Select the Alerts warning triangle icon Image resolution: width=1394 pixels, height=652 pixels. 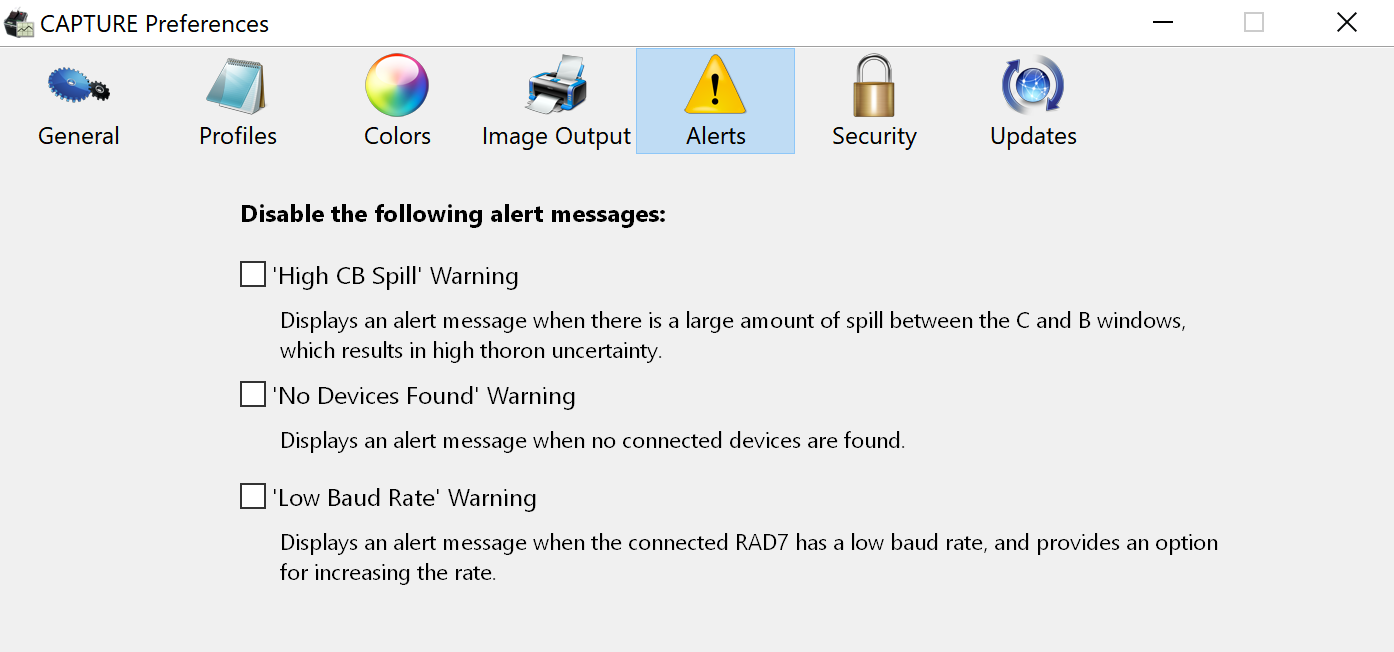pyautogui.click(x=715, y=87)
